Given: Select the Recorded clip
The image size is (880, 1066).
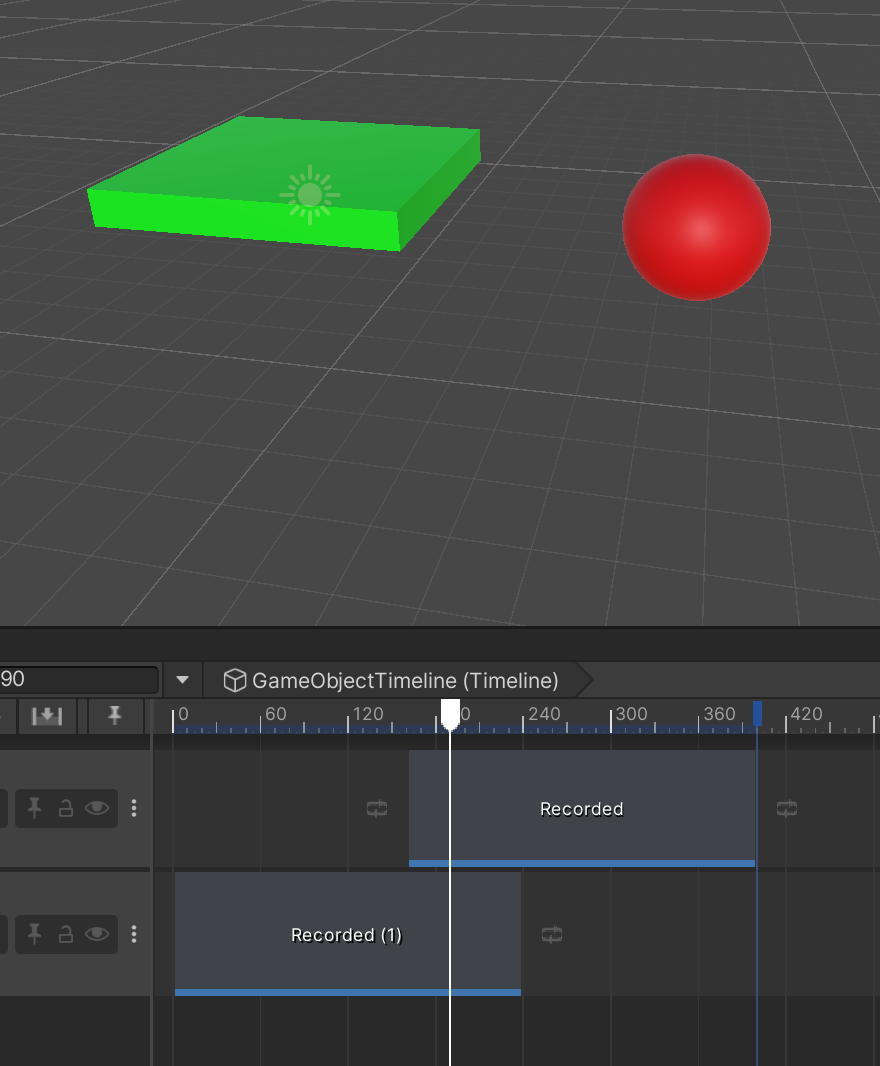Looking at the screenshot, I should point(581,808).
